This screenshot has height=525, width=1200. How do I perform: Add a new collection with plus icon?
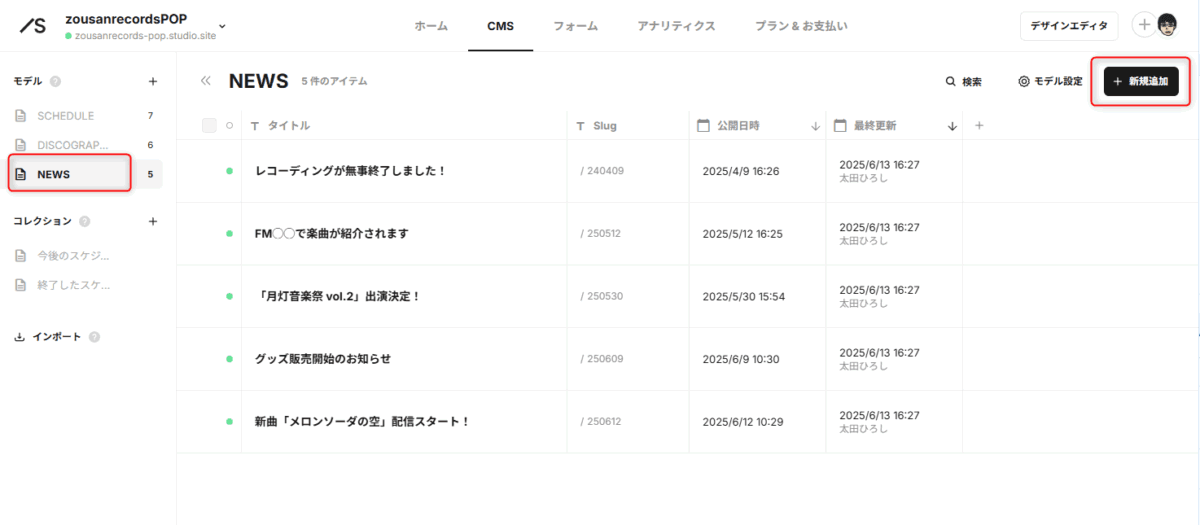(153, 221)
